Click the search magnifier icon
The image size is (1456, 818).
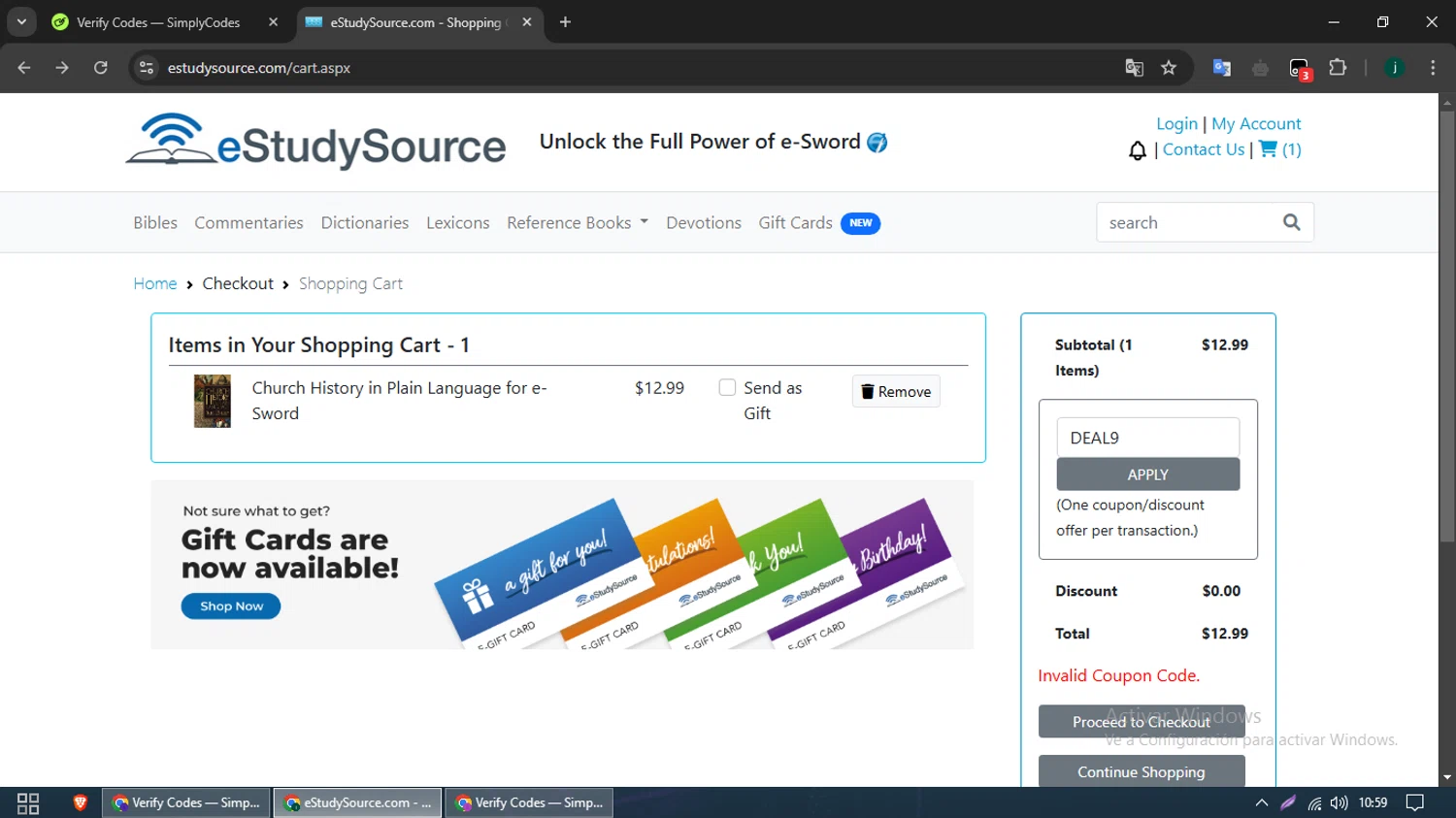[1291, 222]
